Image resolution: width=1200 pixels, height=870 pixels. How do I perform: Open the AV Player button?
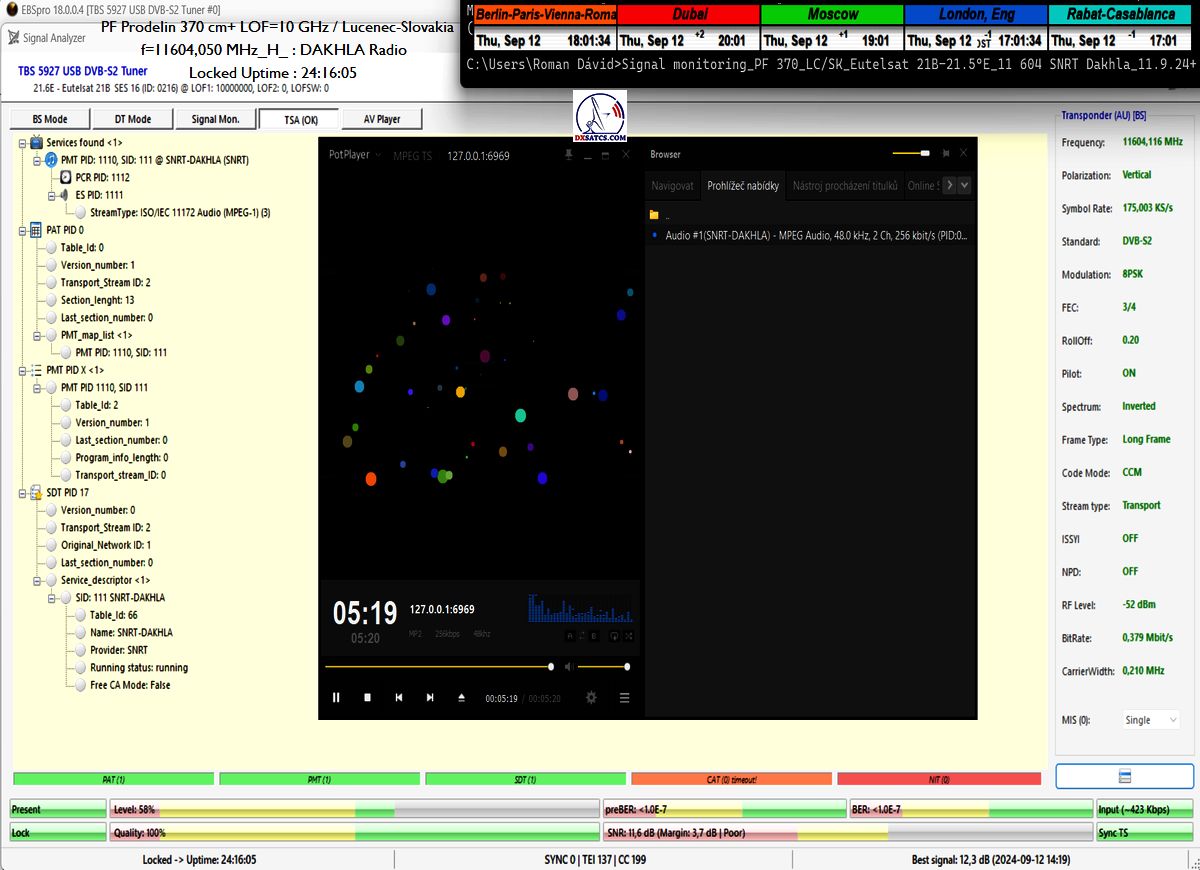[381, 119]
